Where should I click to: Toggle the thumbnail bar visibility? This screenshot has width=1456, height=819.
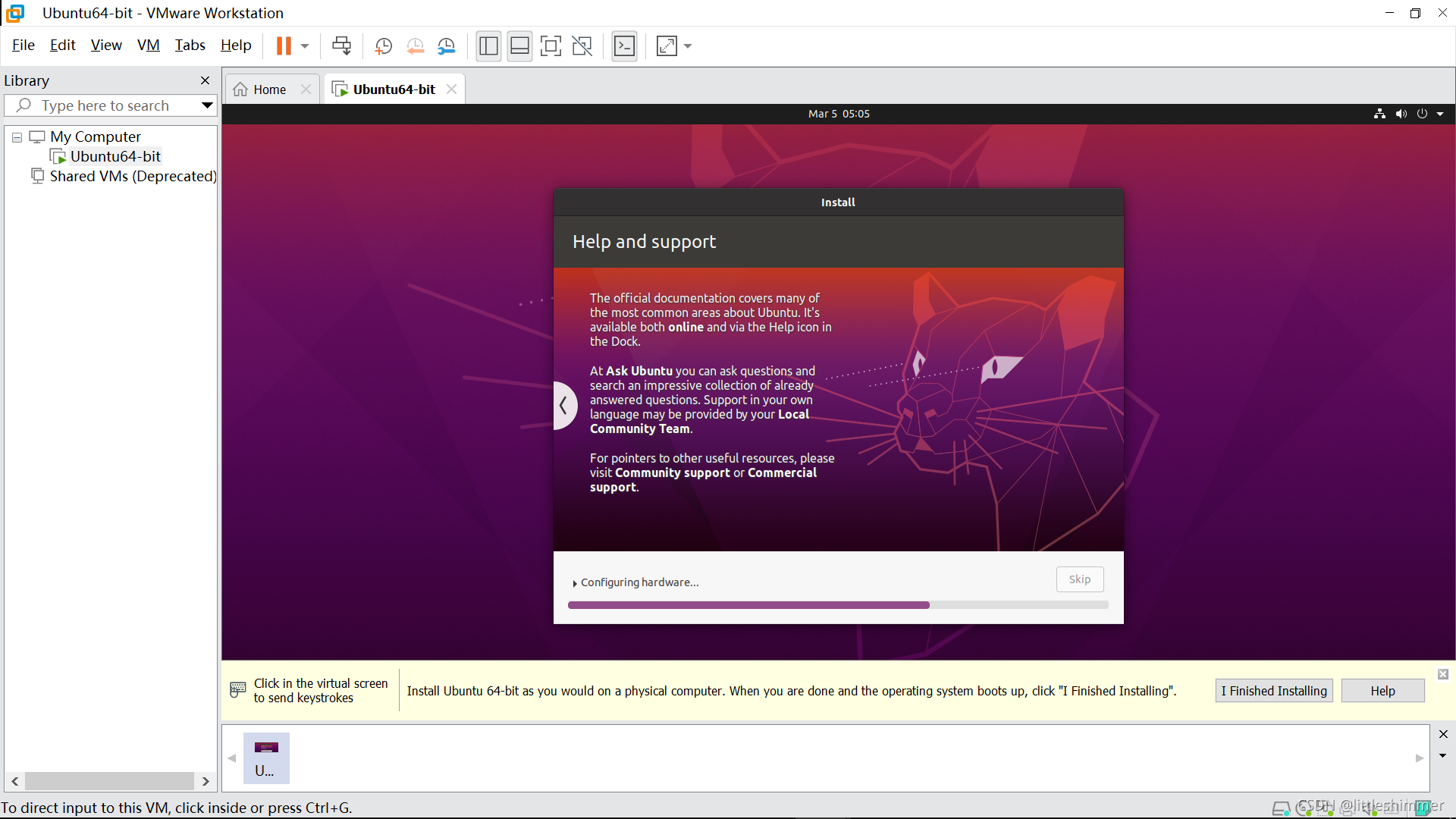point(519,46)
